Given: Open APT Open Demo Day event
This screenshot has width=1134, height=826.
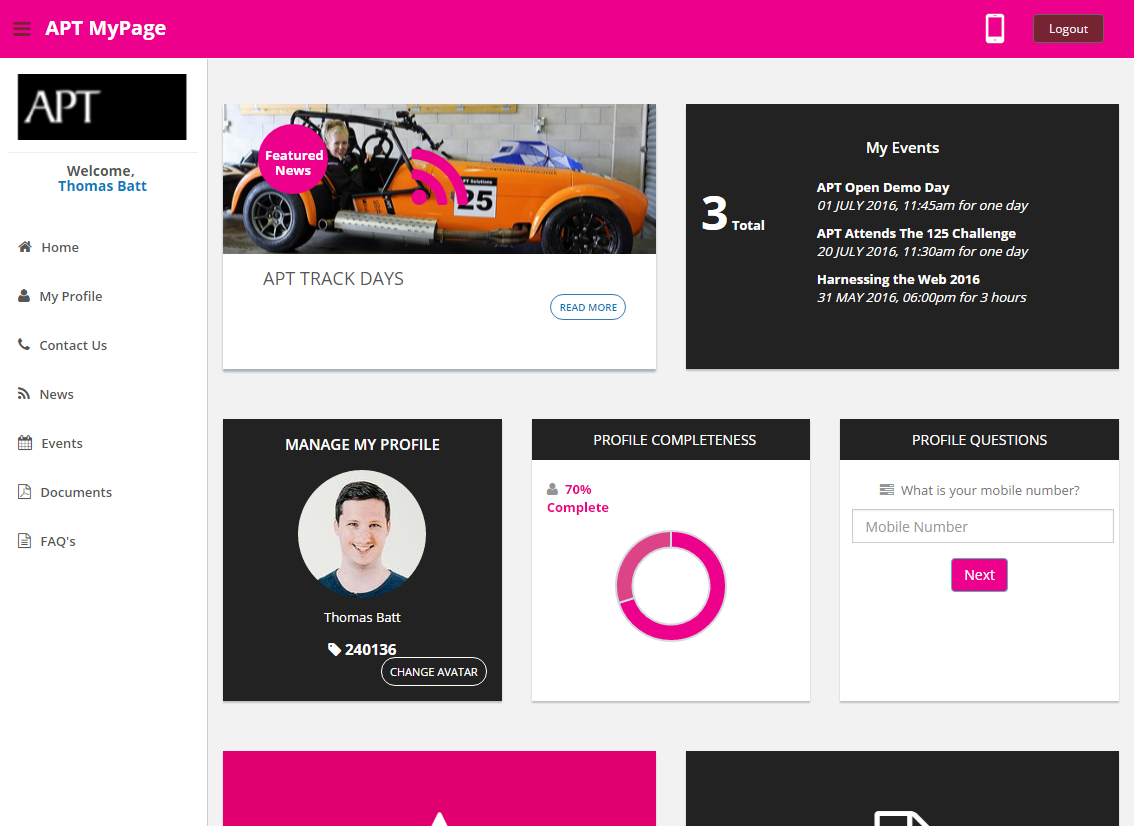Looking at the screenshot, I should coord(882,187).
